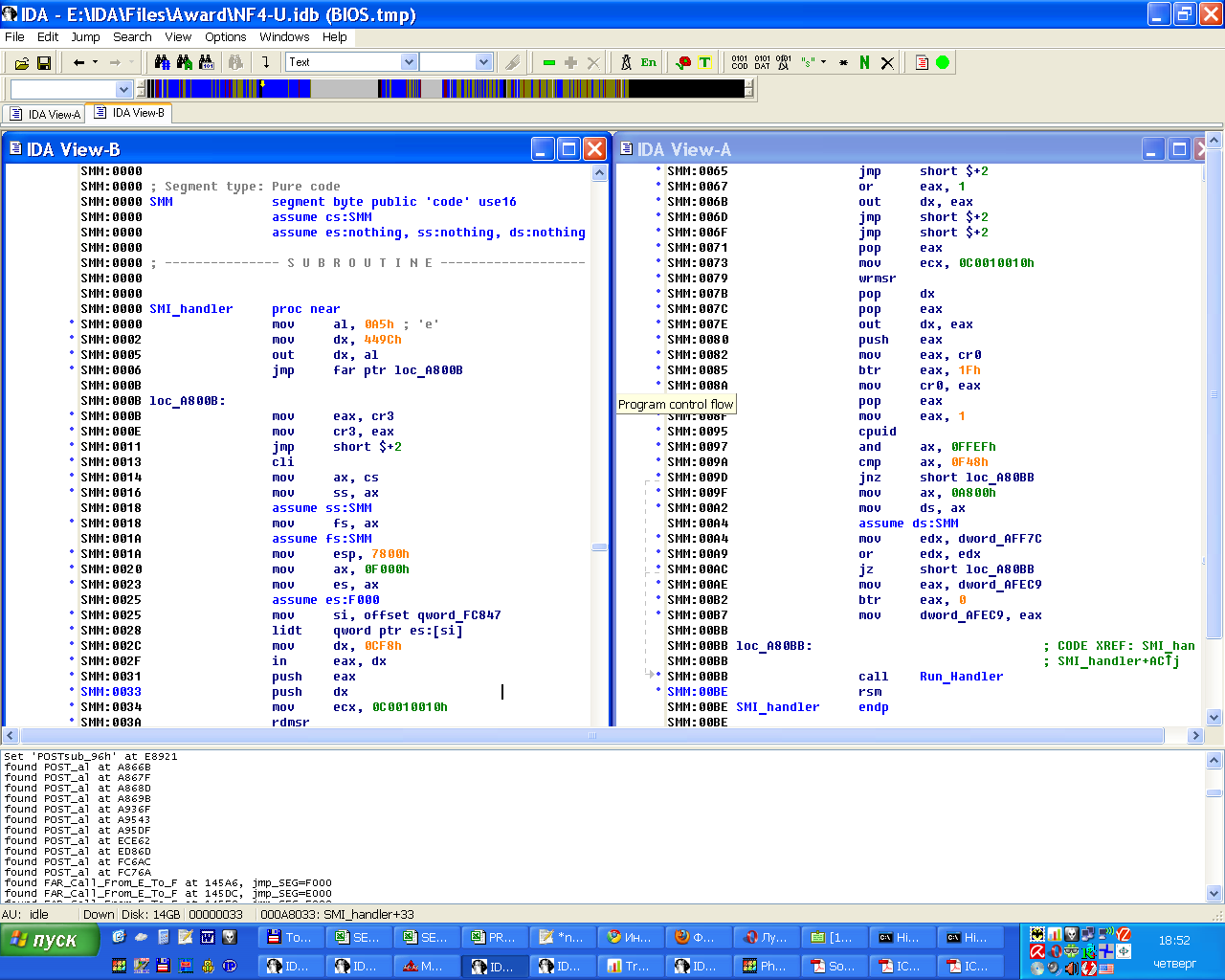Click the oil derrick toolbar icon
The image size is (1225, 980).
pos(626,63)
